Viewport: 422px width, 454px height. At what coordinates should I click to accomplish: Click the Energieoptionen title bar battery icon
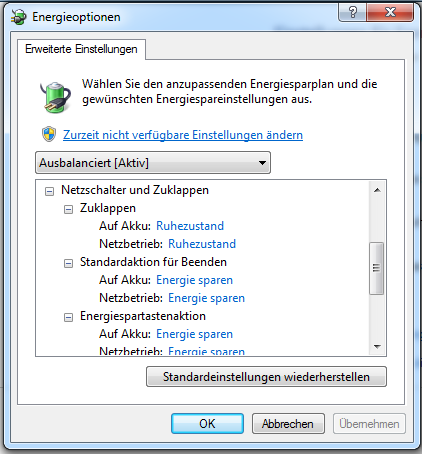[x=19, y=17]
